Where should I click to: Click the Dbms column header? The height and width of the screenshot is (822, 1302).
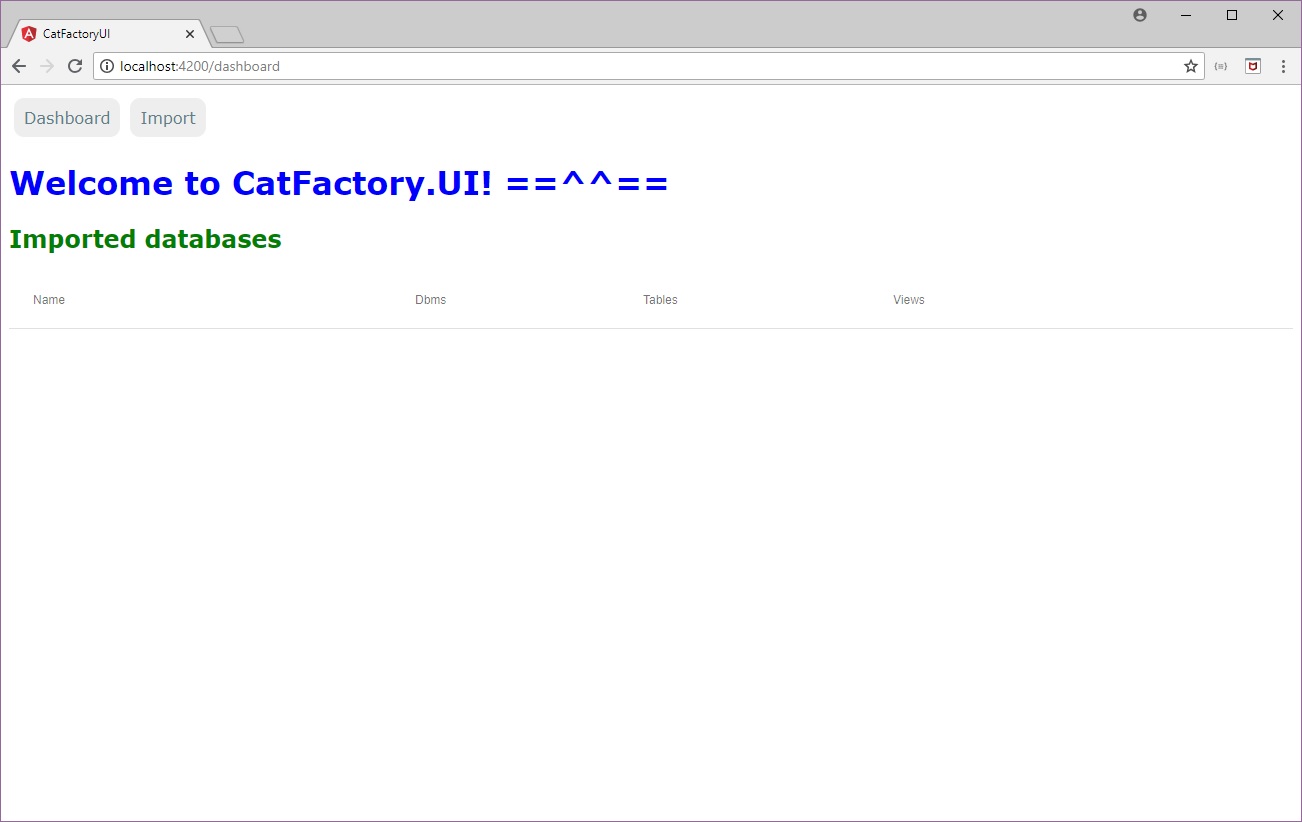pos(431,300)
